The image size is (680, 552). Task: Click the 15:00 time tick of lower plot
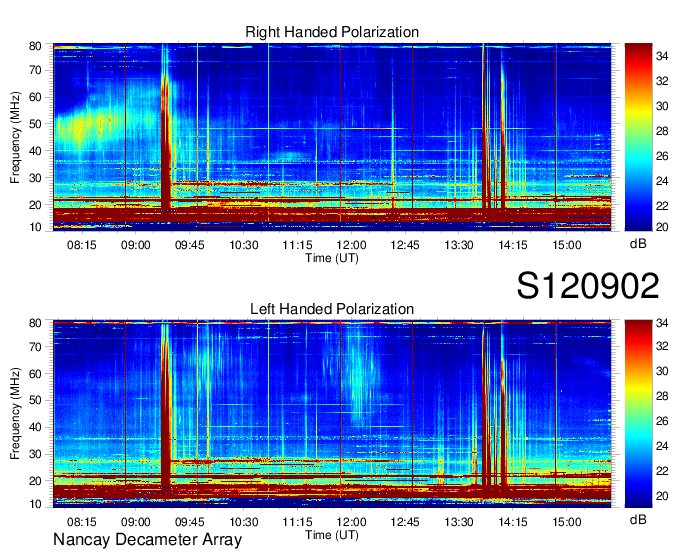[x=567, y=522]
